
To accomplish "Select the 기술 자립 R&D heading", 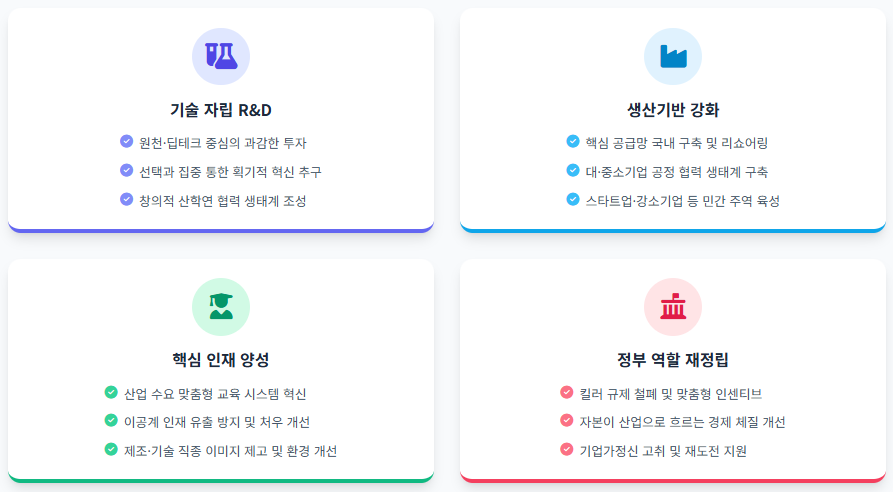I will pos(221,110).
